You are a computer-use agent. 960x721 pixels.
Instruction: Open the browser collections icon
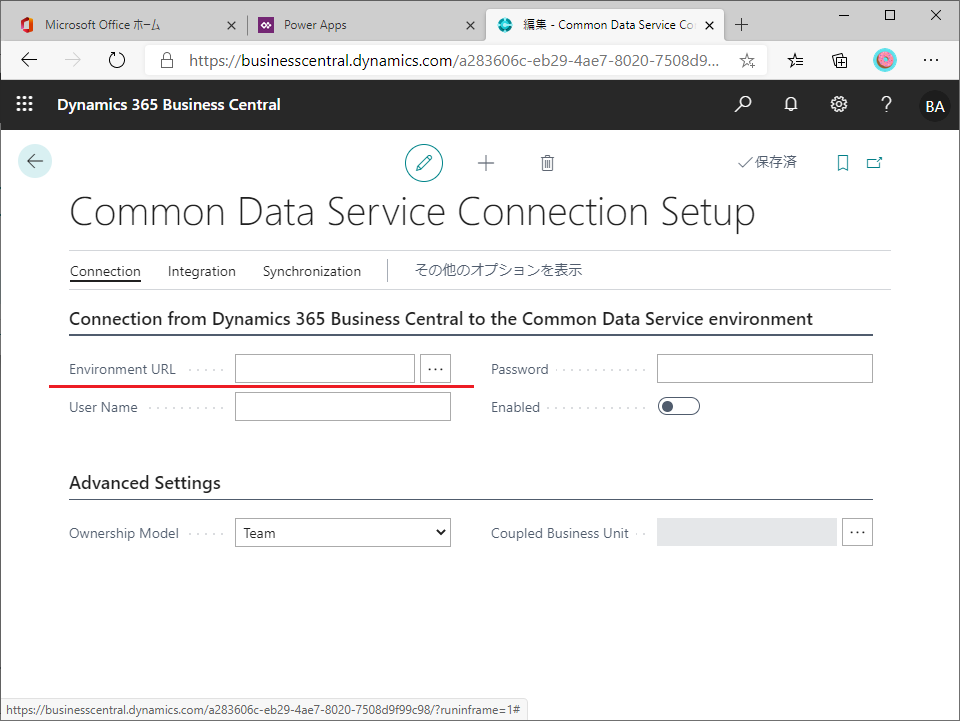(839, 60)
